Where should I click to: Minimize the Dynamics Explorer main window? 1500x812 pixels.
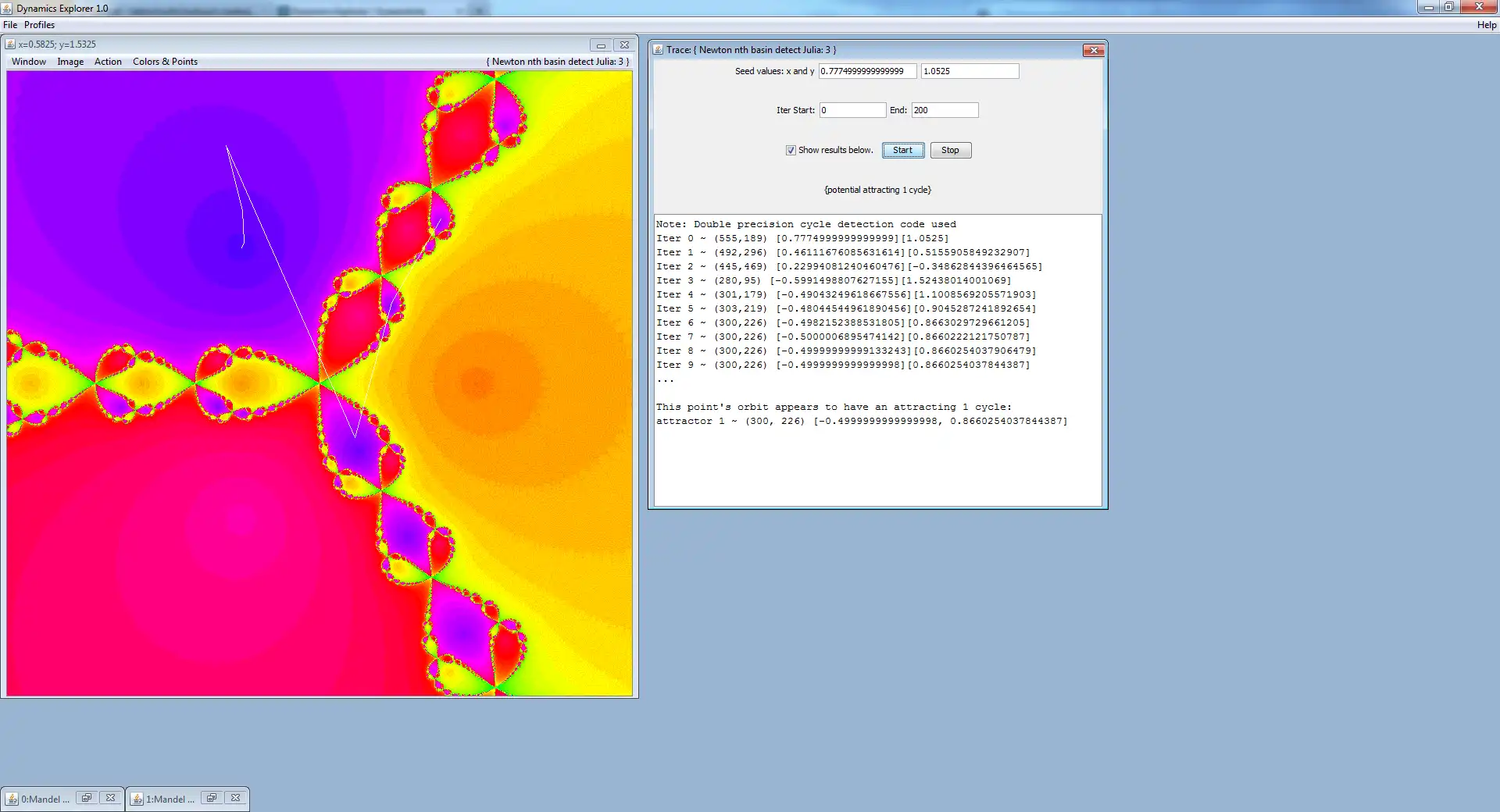pyautogui.click(x=1428, y=7)
